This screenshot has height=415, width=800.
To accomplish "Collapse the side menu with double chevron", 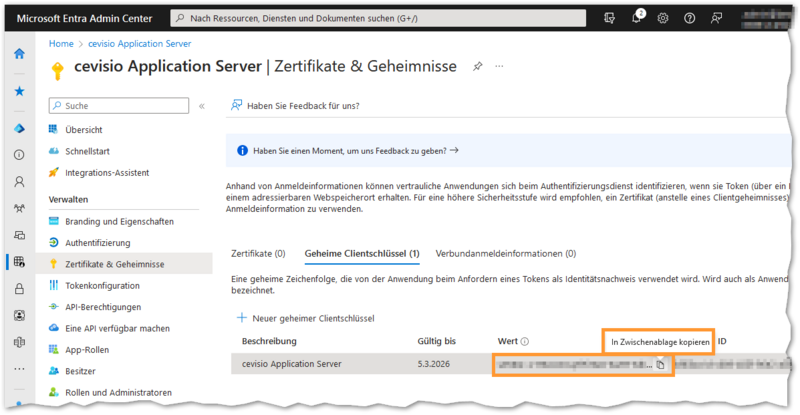I will pyautogui.click(x=202, y=106).
